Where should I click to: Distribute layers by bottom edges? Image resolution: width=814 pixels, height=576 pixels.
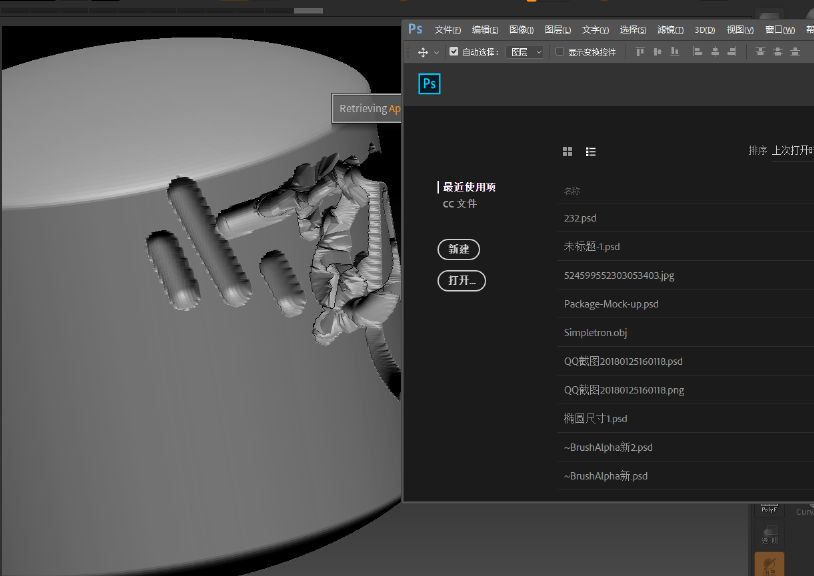click(x=795, y=51)
